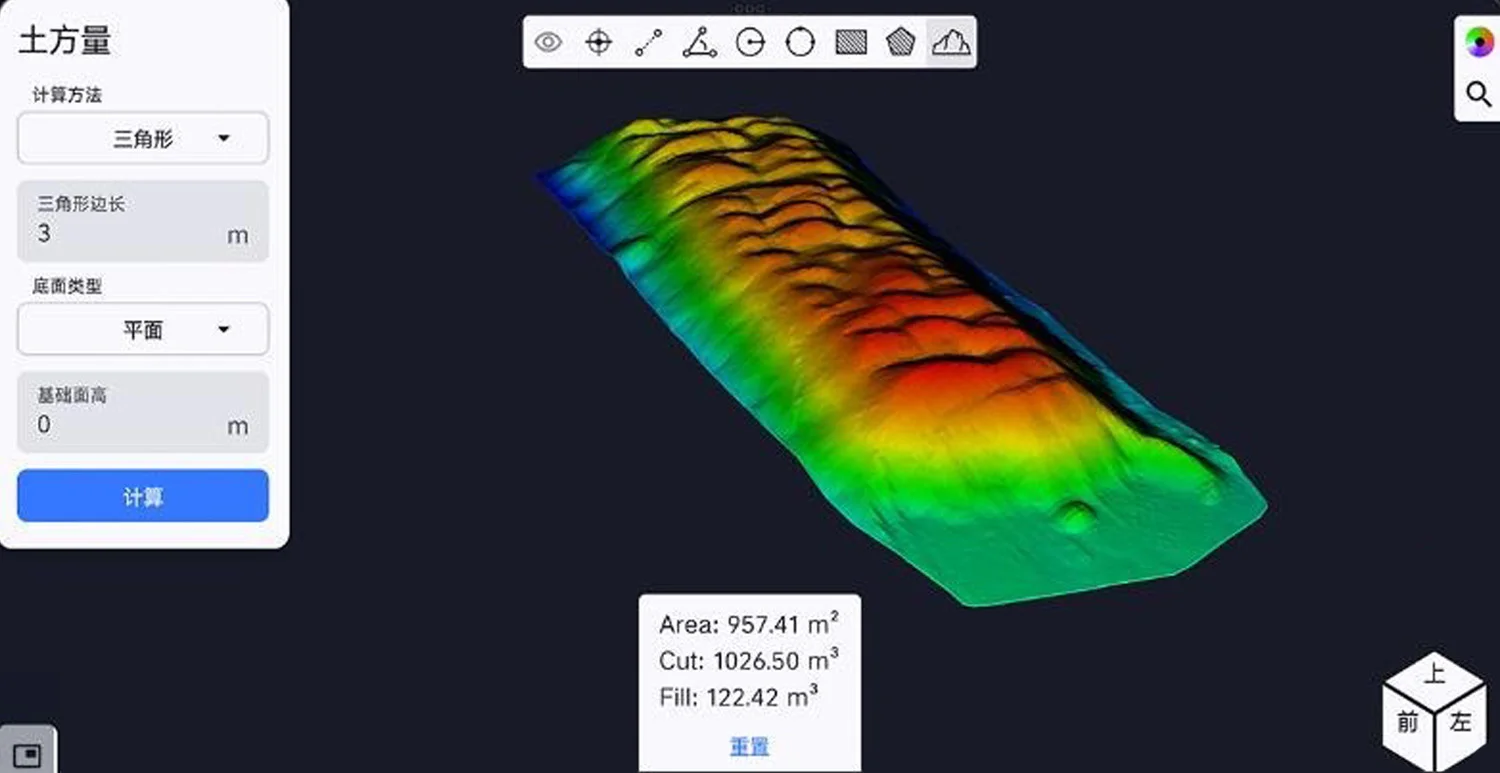The height and width of the screenshot is (773, 1500).
Task: Select the angle measurement tool
Action: pos(699,42)
